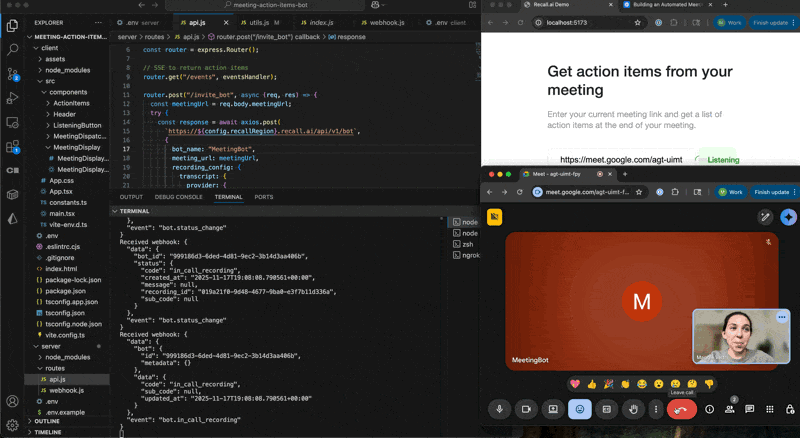The image size is (800, 438).
Task: Open the Copilot icon in VS Code title bar
Action: coord(376,5)
